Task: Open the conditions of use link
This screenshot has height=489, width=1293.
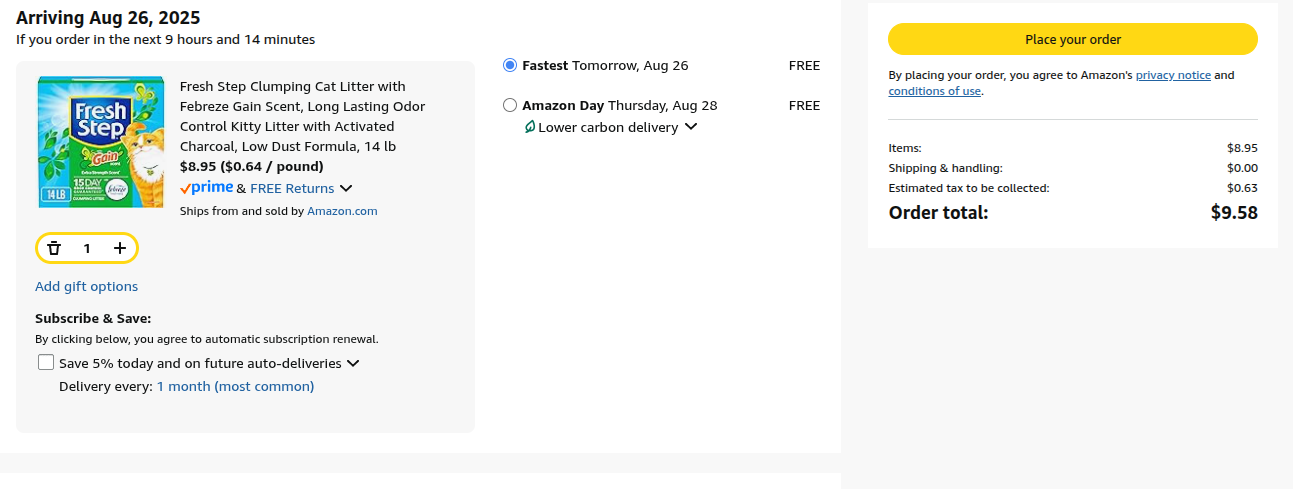Action: coord(934,91)
